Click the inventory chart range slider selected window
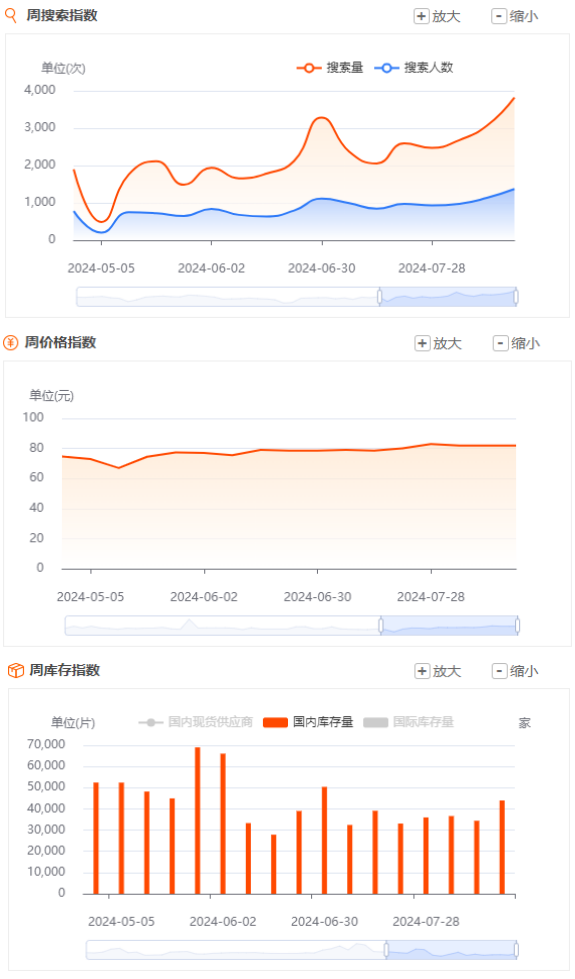This screenshot has width=575, height=979. (x=451, y=950)
